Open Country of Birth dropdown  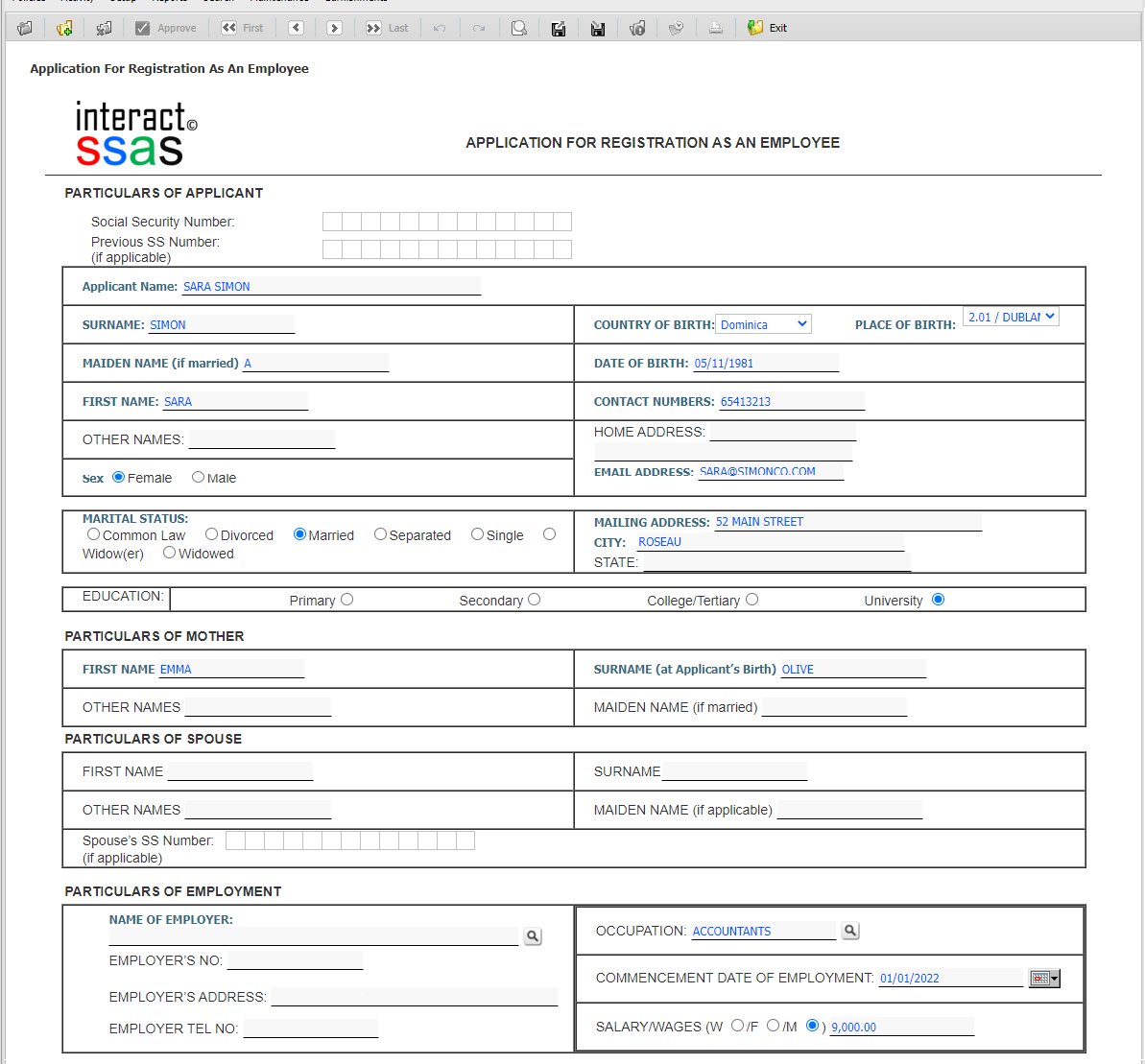pos(763,324)
